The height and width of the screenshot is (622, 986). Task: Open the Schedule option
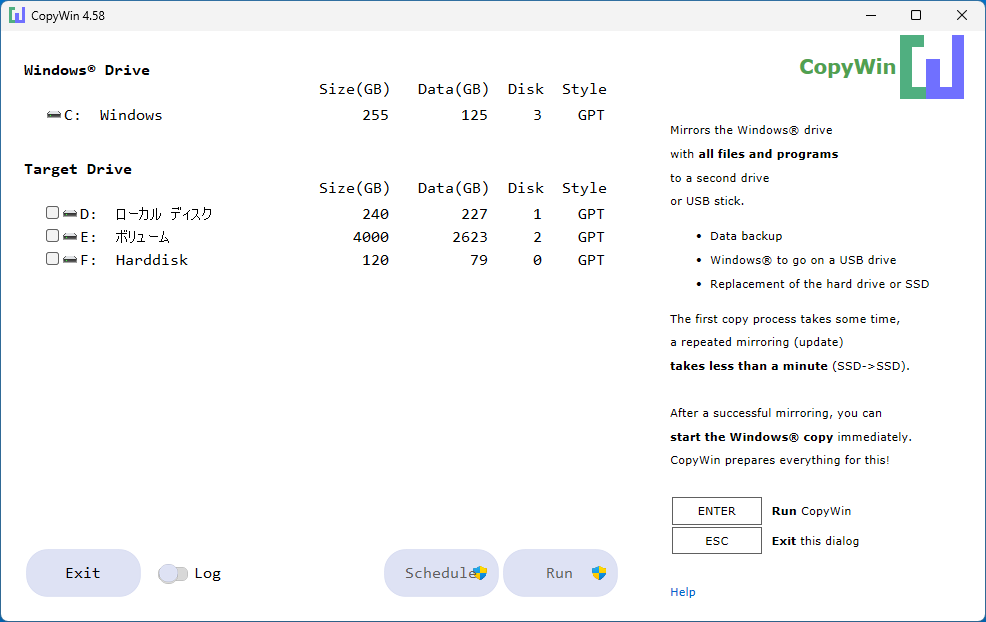point(441,573)
